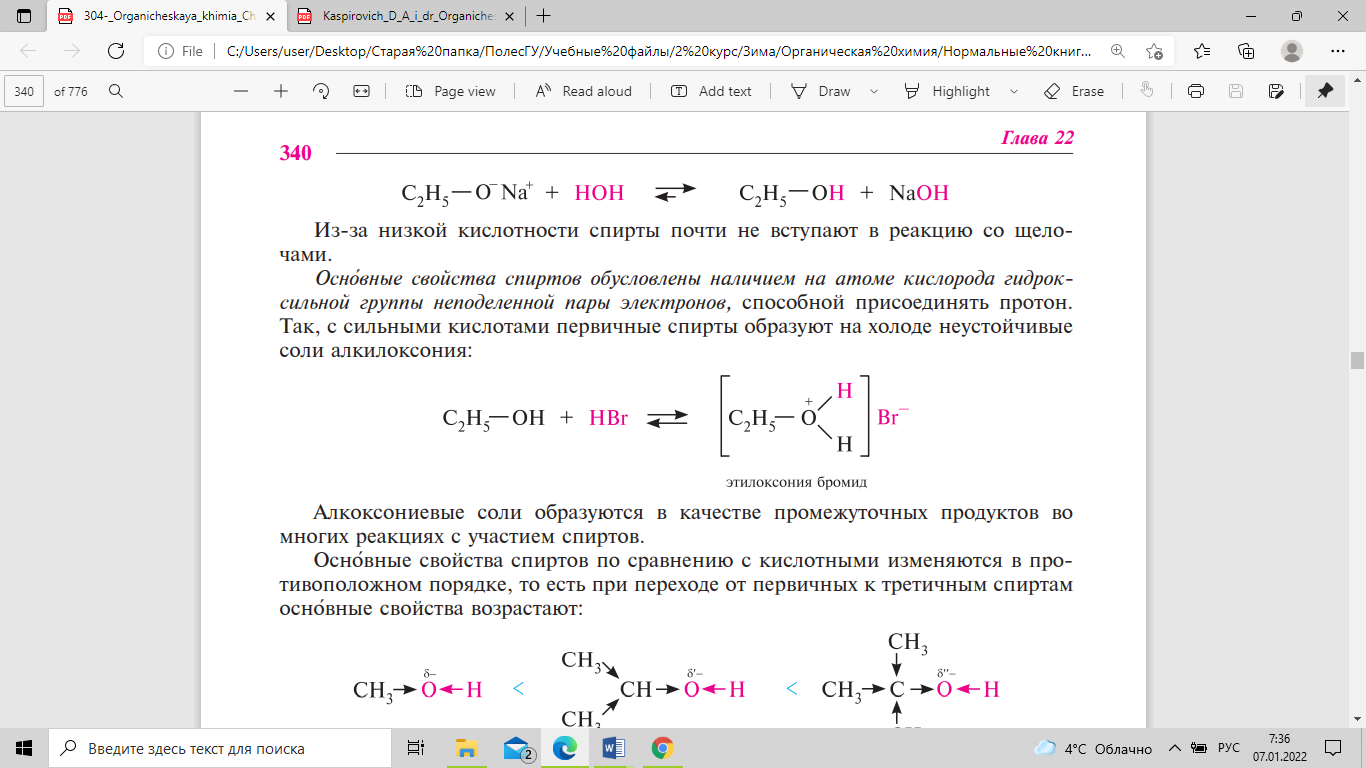Viewport: 1366px width, 768px height.
Task: Open Page view options
Action: (451, 91)
